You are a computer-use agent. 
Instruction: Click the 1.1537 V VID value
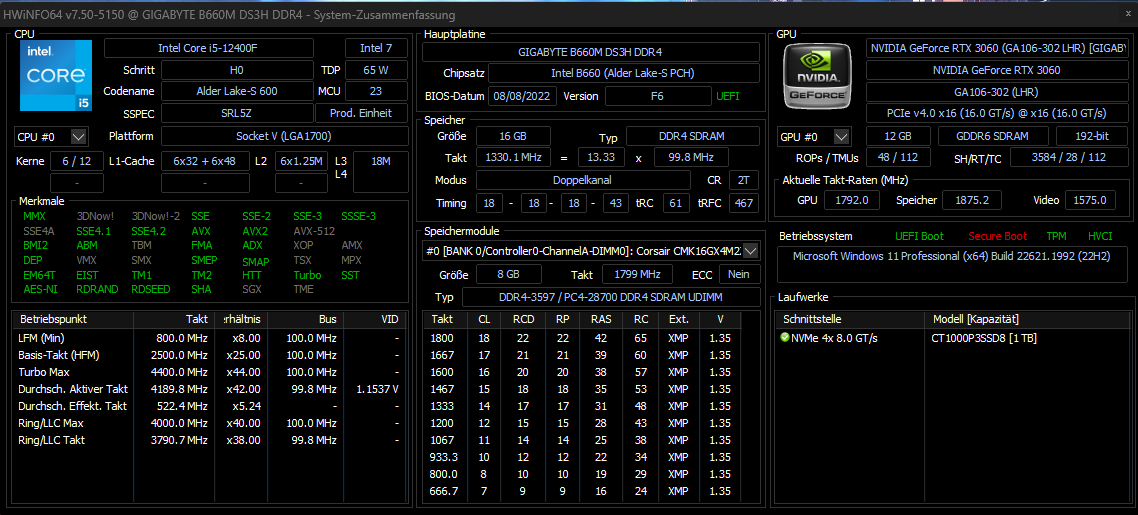coord(377,389)
